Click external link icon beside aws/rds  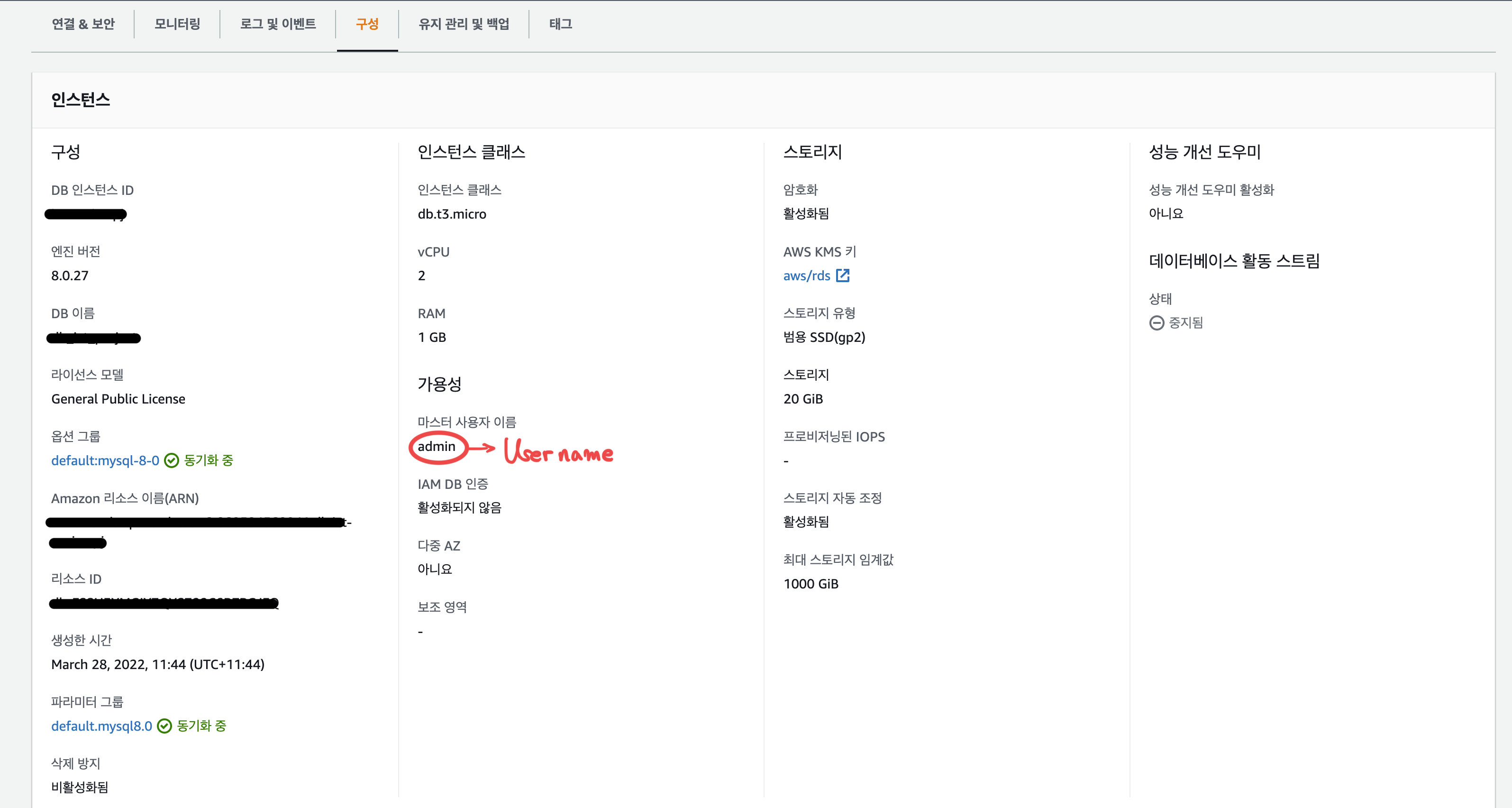click(842, 275)
